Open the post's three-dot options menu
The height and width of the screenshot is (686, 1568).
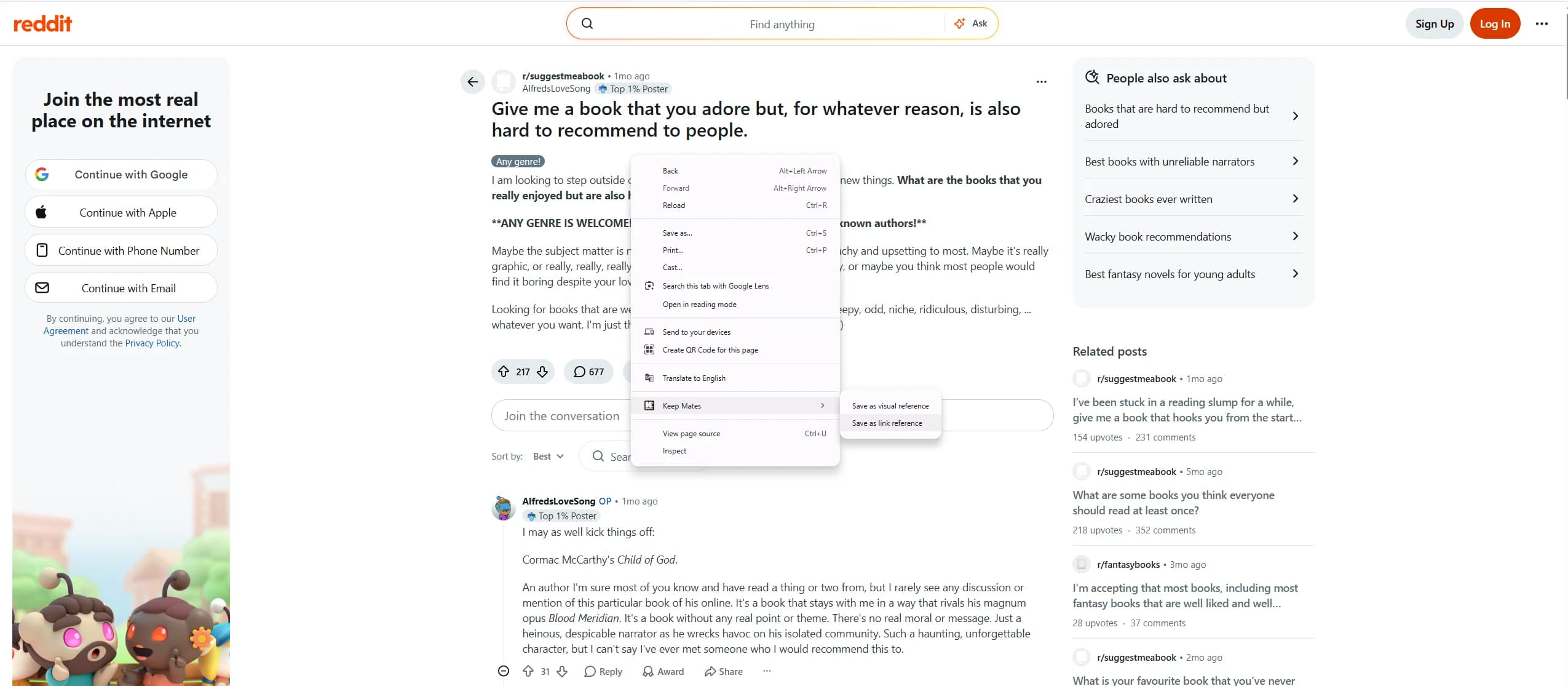(1042, 81)
